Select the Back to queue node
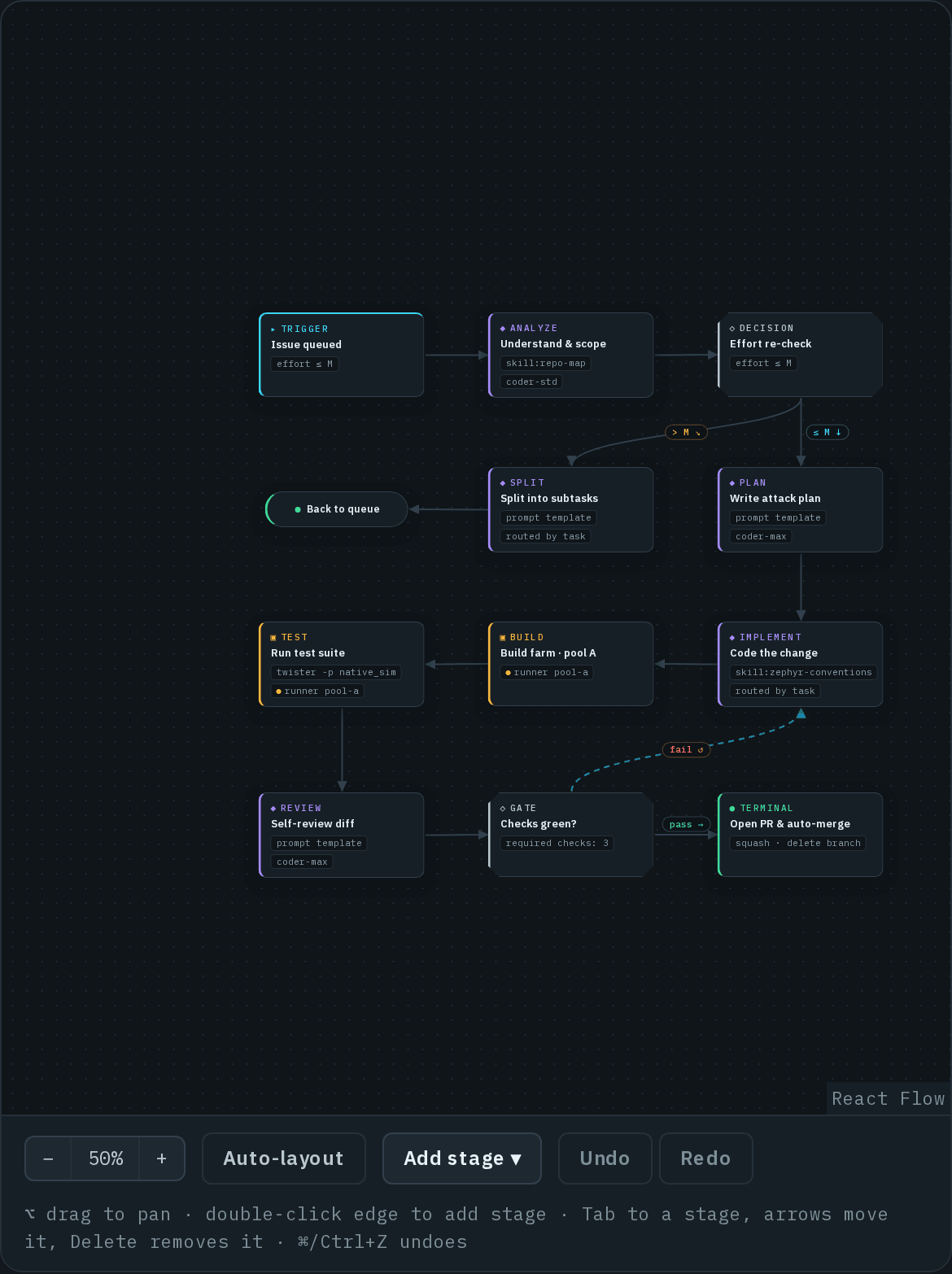The width and height of the screenshot is (952, 1274). [337, 509]
